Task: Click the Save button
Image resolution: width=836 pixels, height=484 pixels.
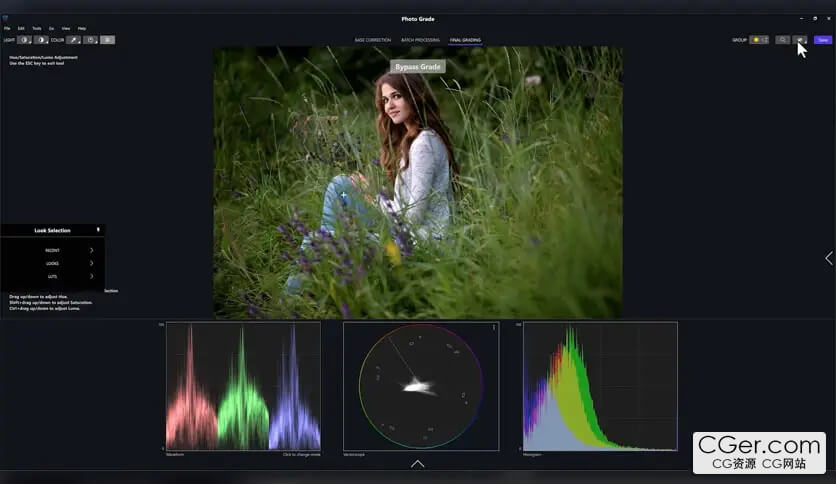Action: coord(822,40)
